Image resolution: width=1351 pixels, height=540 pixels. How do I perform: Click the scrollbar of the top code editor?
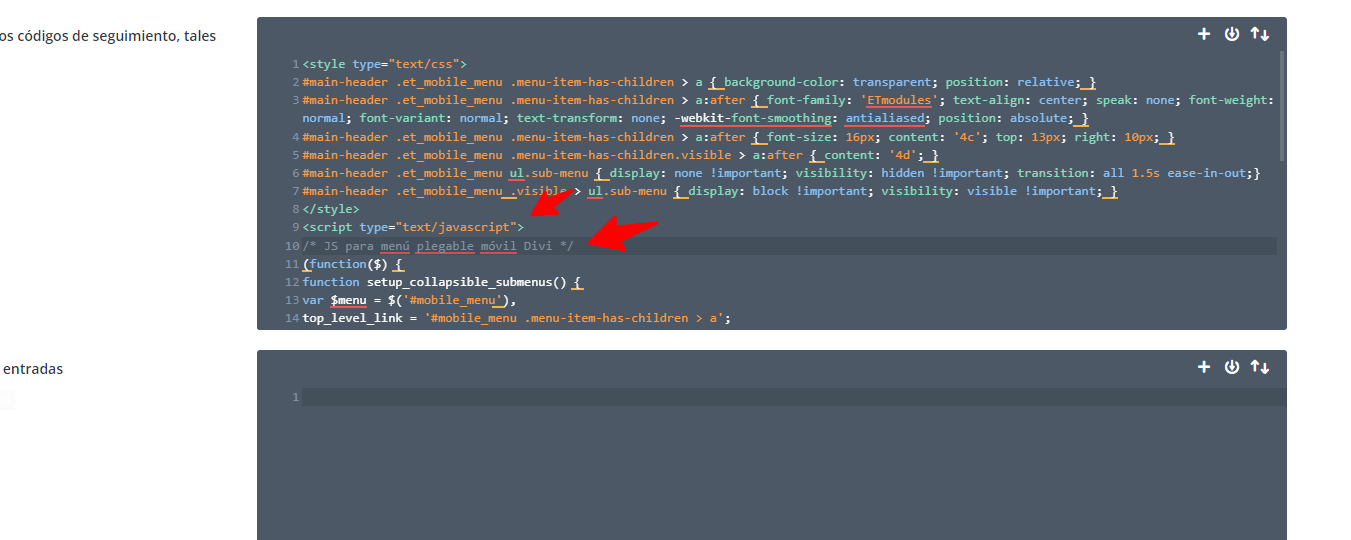coord(1281,105)
